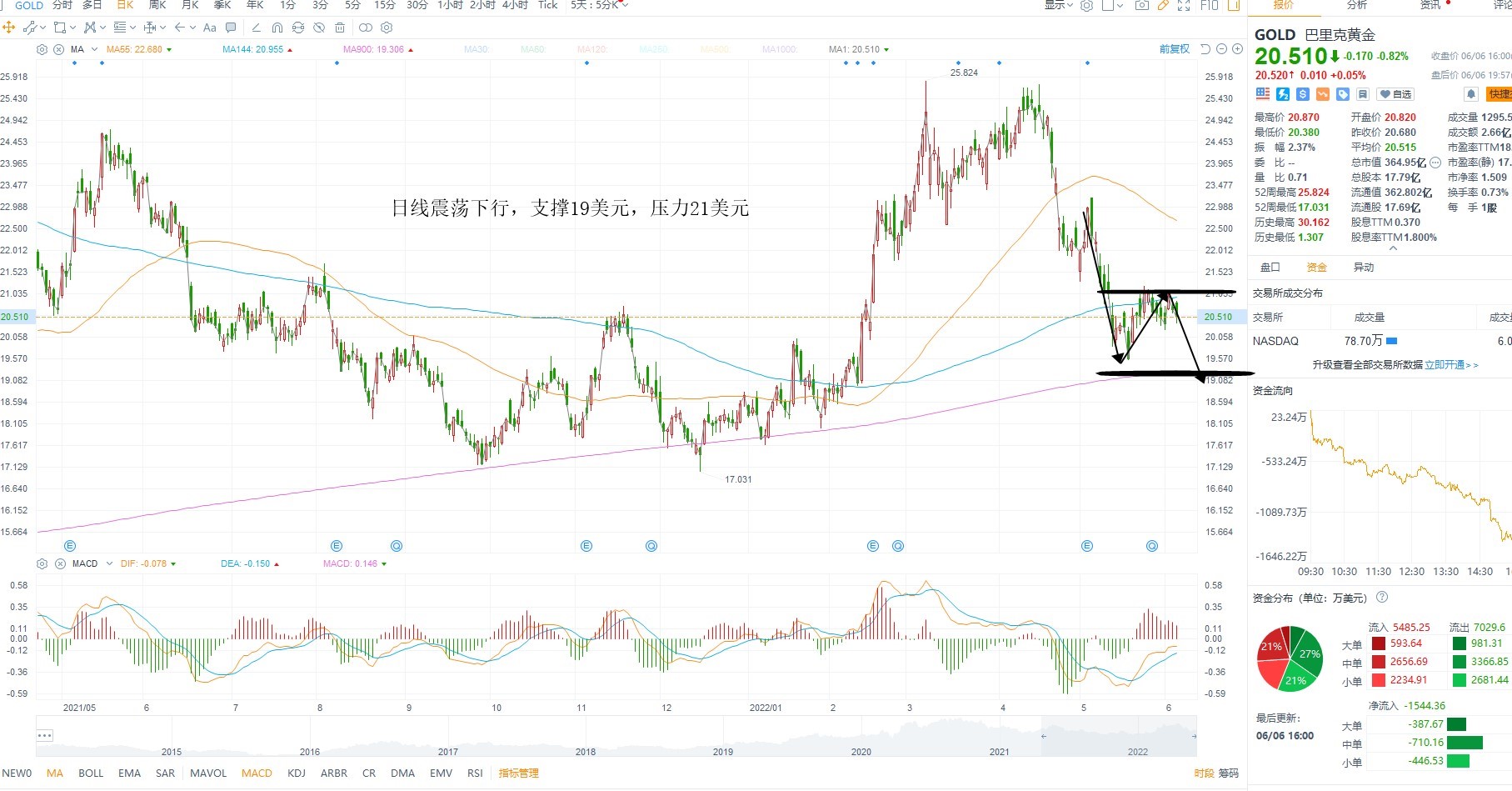1512x791 pixels.
Task: Take a chart snapshot with camera icon
Action: (1142, 5)
